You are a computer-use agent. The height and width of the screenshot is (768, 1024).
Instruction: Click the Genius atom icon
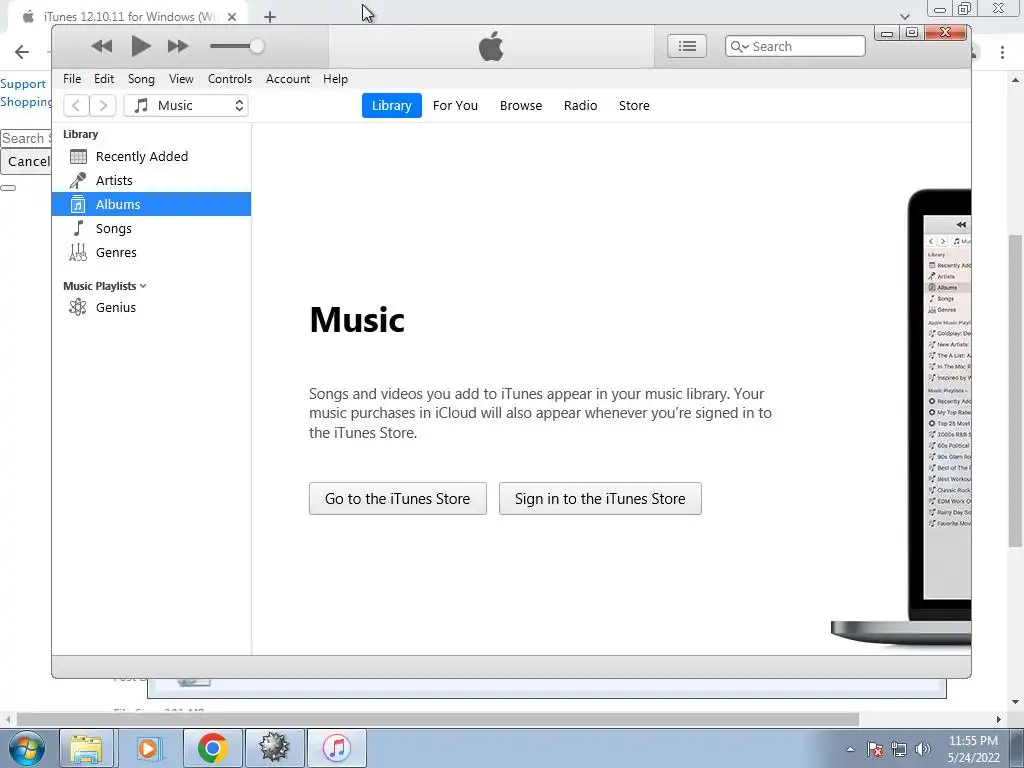click(78, 307)
